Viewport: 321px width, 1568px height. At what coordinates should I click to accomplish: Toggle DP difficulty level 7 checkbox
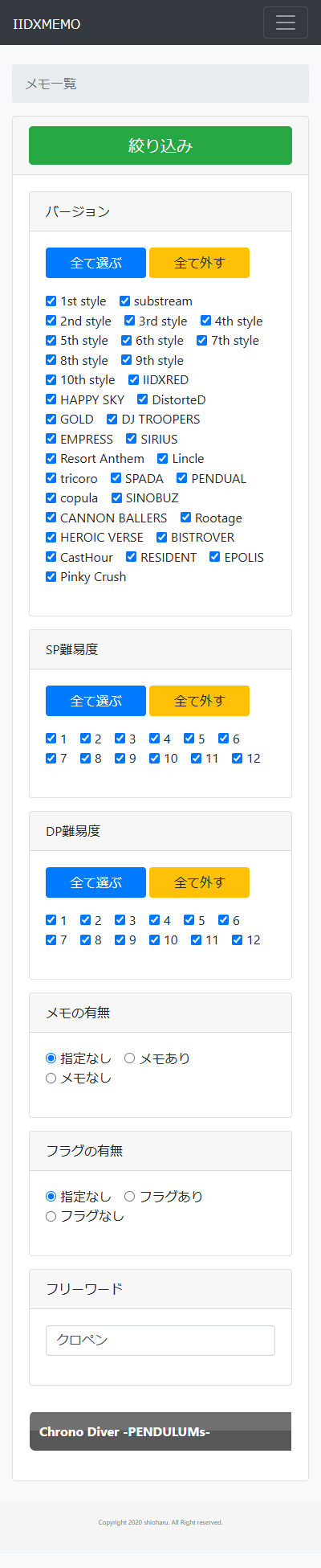pos(51,940)
